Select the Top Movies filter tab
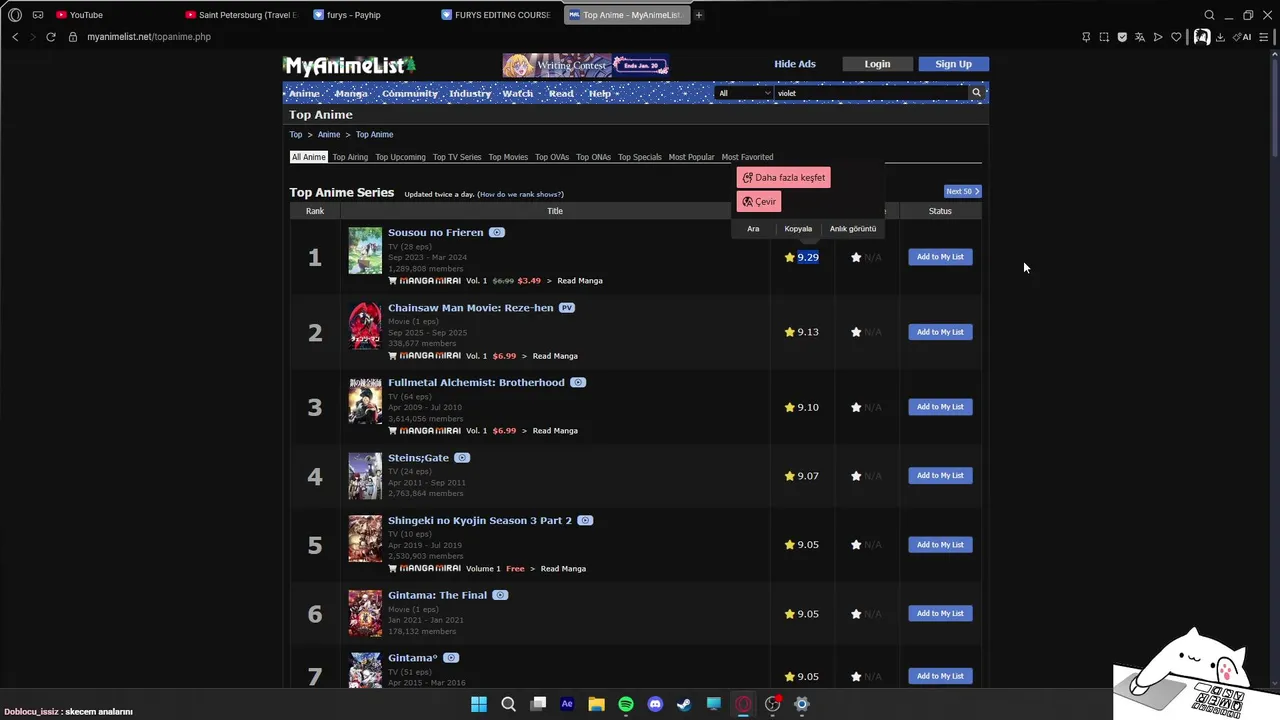This screenshot has height=720, width=1280. pyautogui.click(x=508, y=157)
